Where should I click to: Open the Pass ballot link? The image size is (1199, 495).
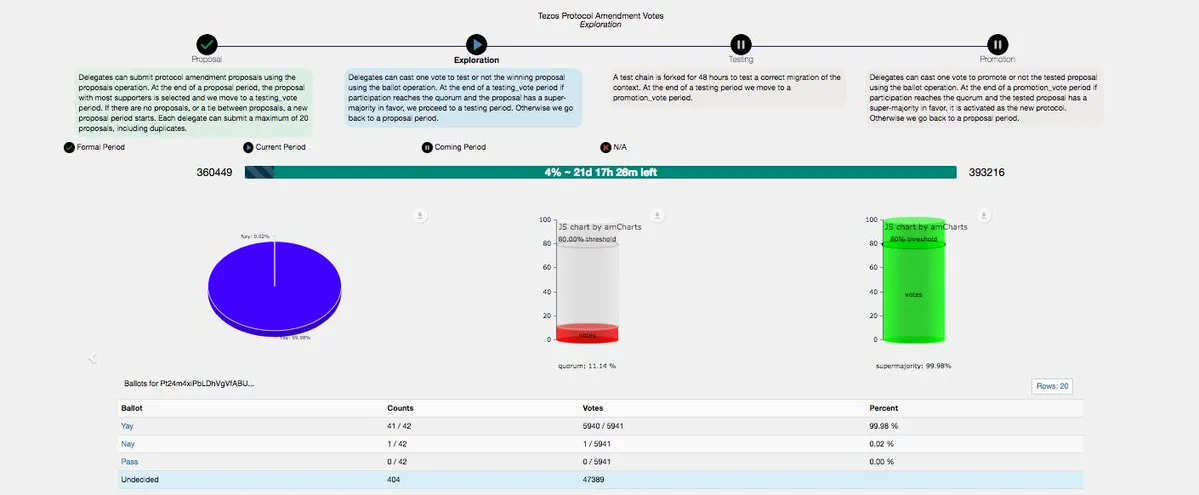(129, 461)
